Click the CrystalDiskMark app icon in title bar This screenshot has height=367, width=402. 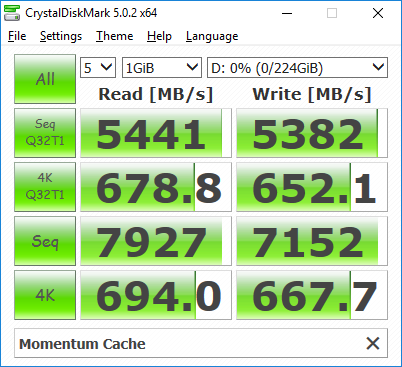point(12,13)
